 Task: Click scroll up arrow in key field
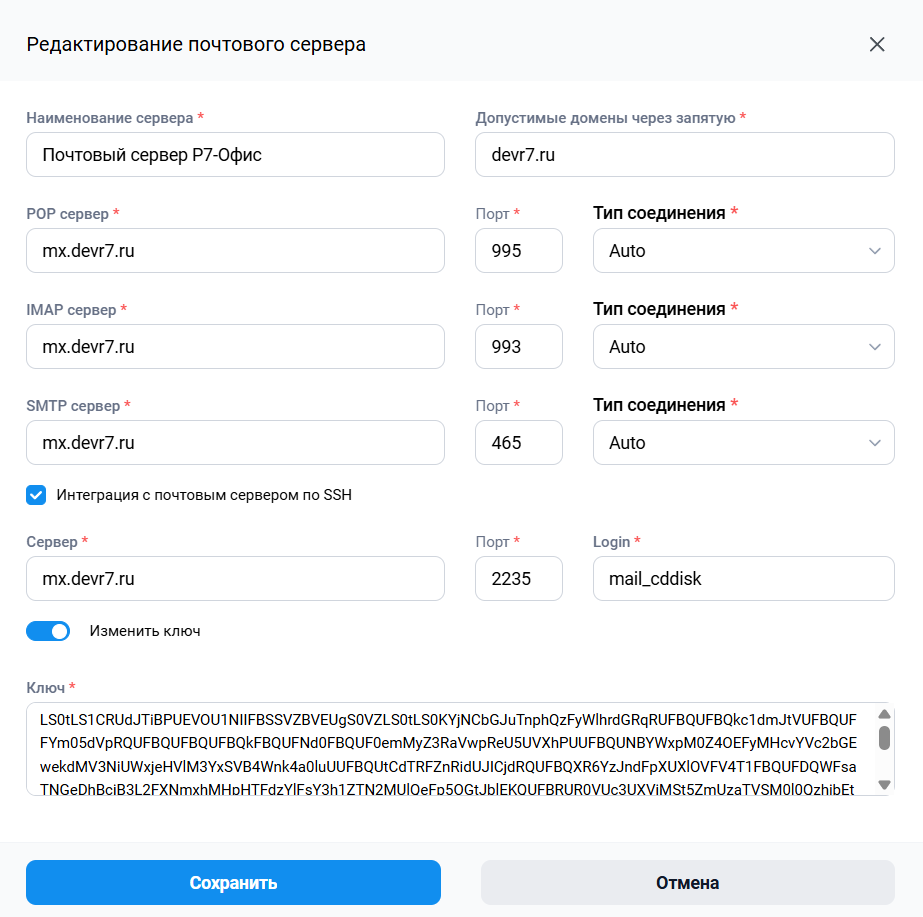884,714
